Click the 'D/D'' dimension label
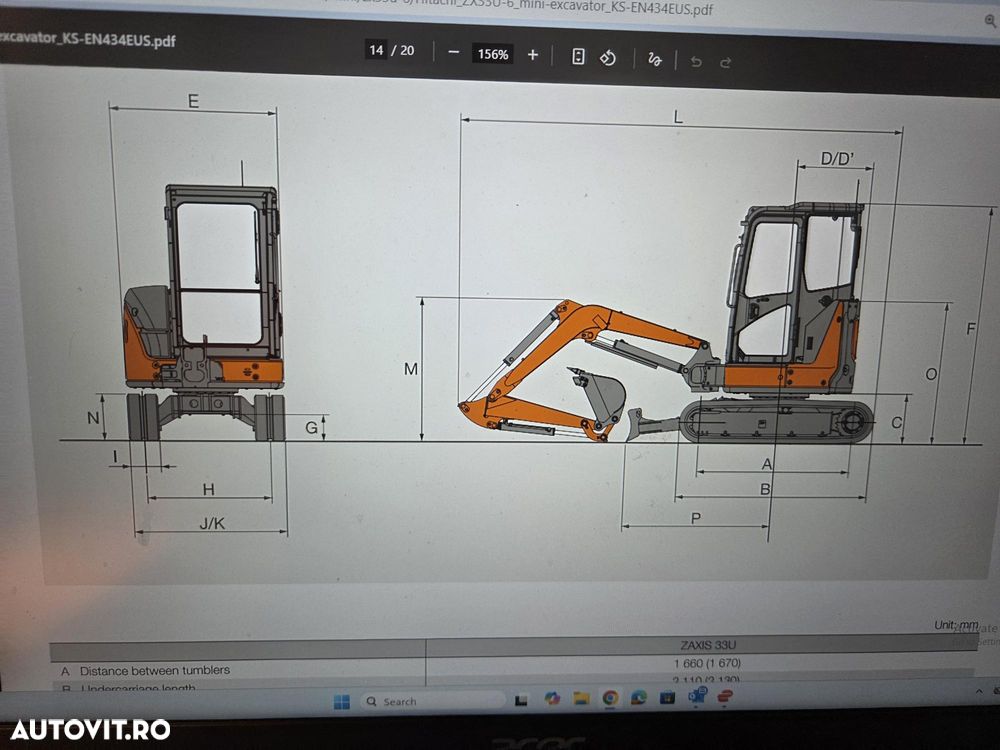Image resolution: width=1000 pixels, height=750 pixels. click(x=837, y=158)
